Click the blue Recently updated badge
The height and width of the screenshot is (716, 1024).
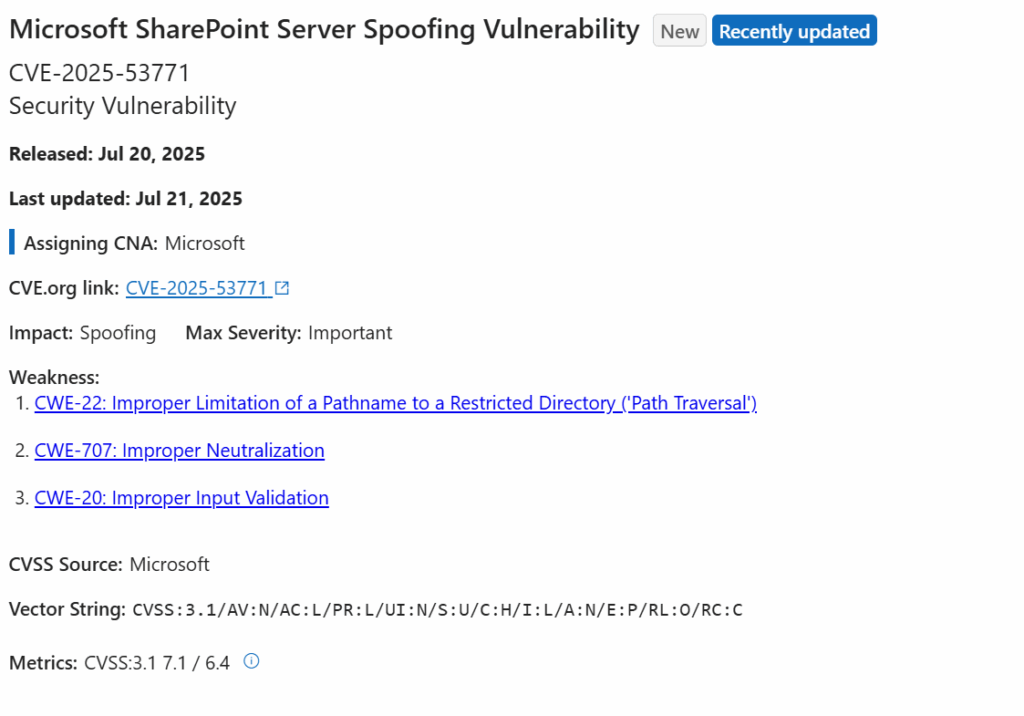[x=794, y=30]
